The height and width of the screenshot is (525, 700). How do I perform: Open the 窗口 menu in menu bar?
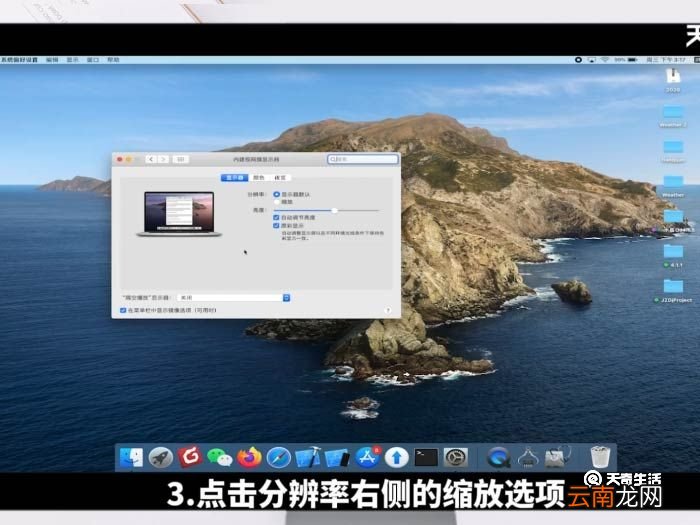[93, 60]
